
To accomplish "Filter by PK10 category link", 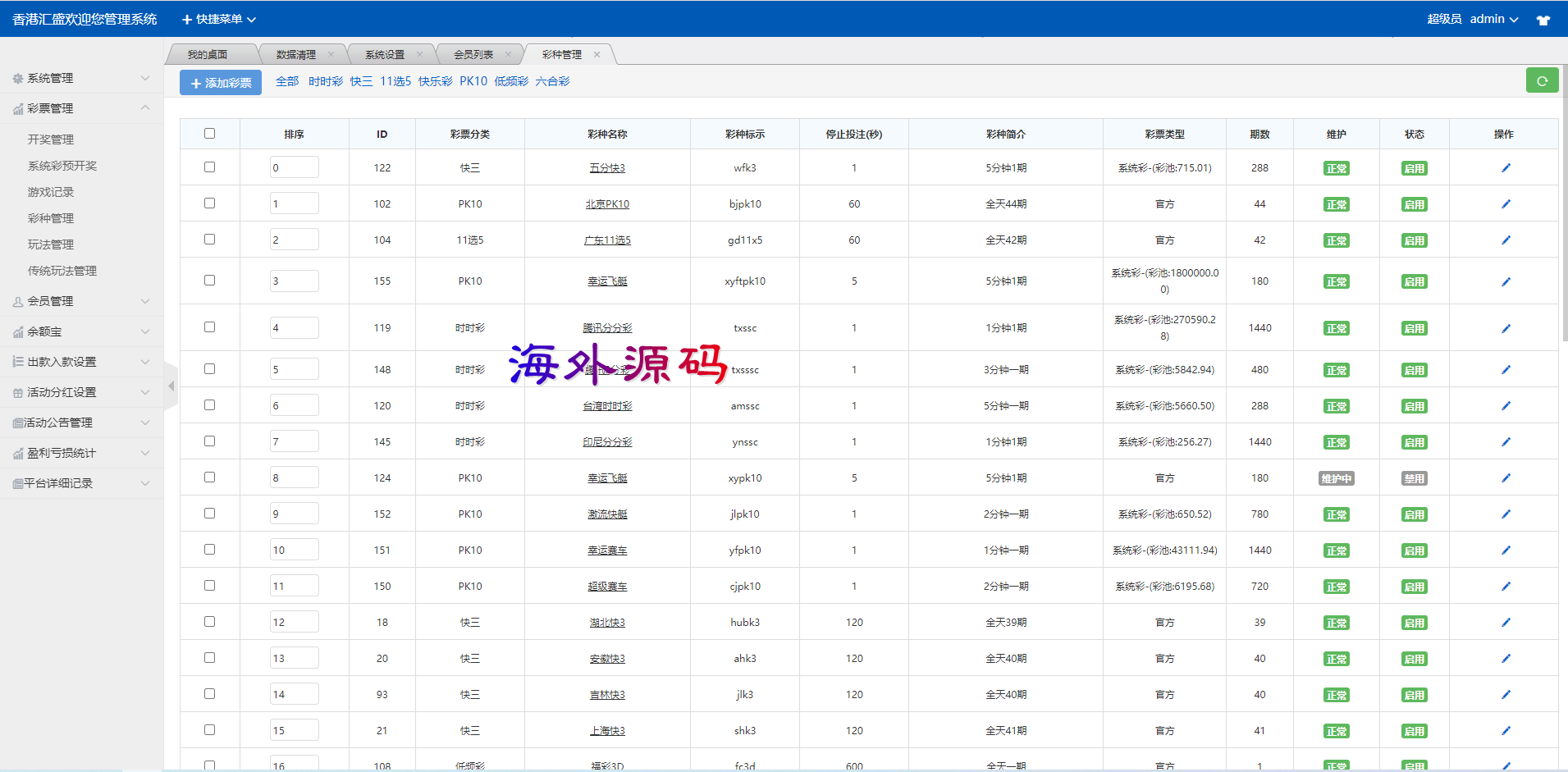I will (x=473, y=81).
